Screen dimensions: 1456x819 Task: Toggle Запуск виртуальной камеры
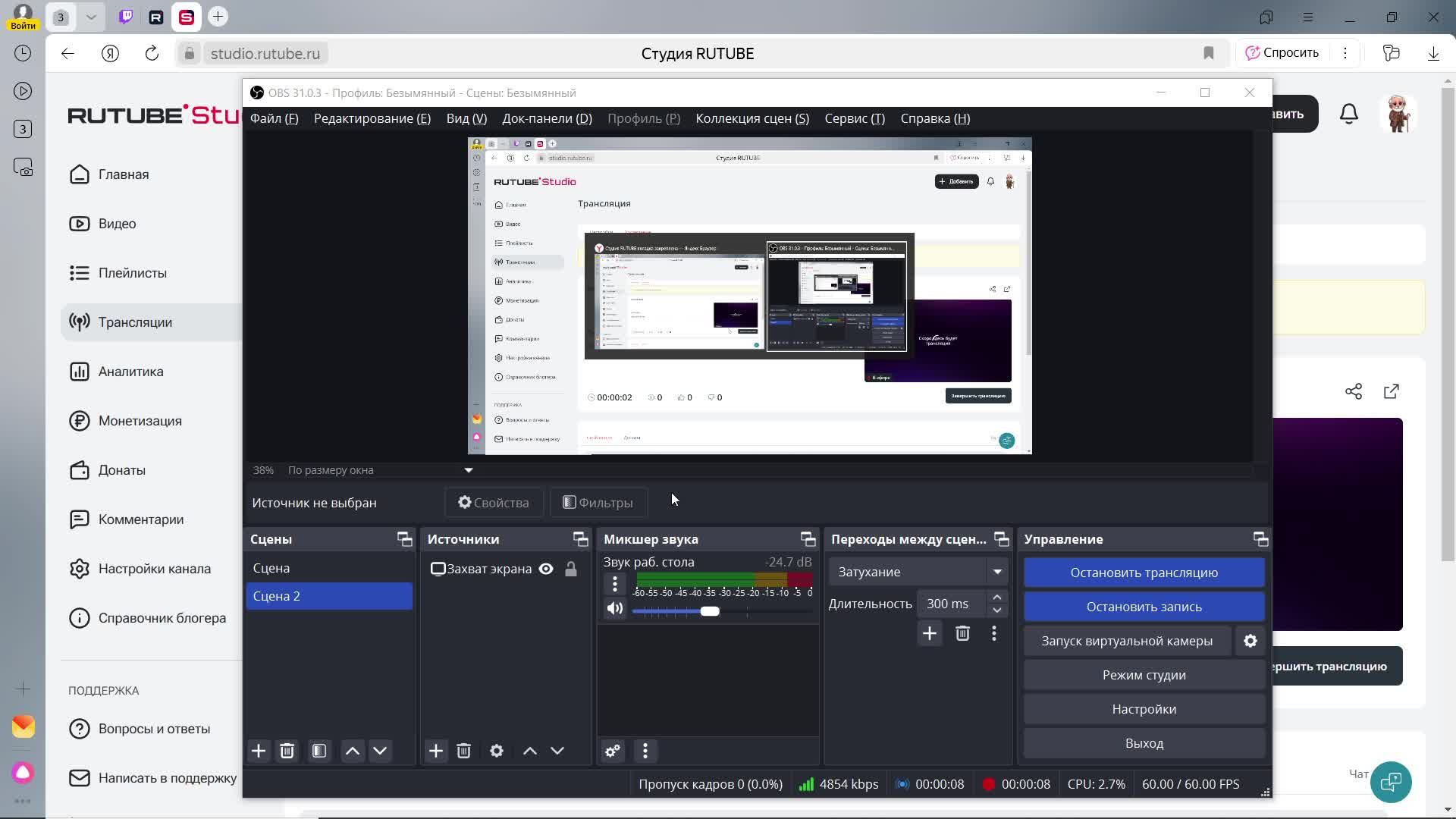(x=1127, y=641)
